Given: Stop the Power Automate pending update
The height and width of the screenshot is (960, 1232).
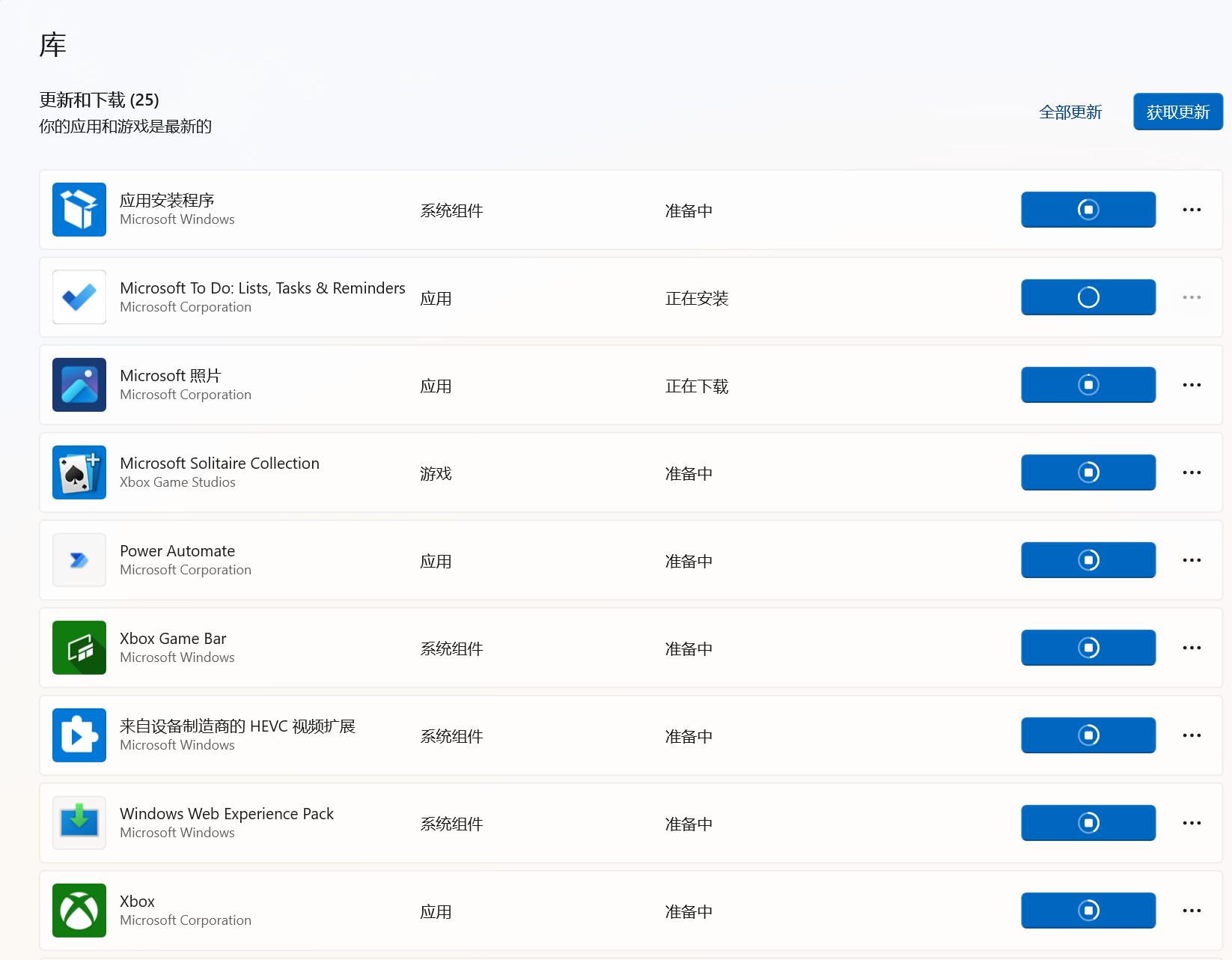Looking at the screenshot, I should (x=1088, y=560).
